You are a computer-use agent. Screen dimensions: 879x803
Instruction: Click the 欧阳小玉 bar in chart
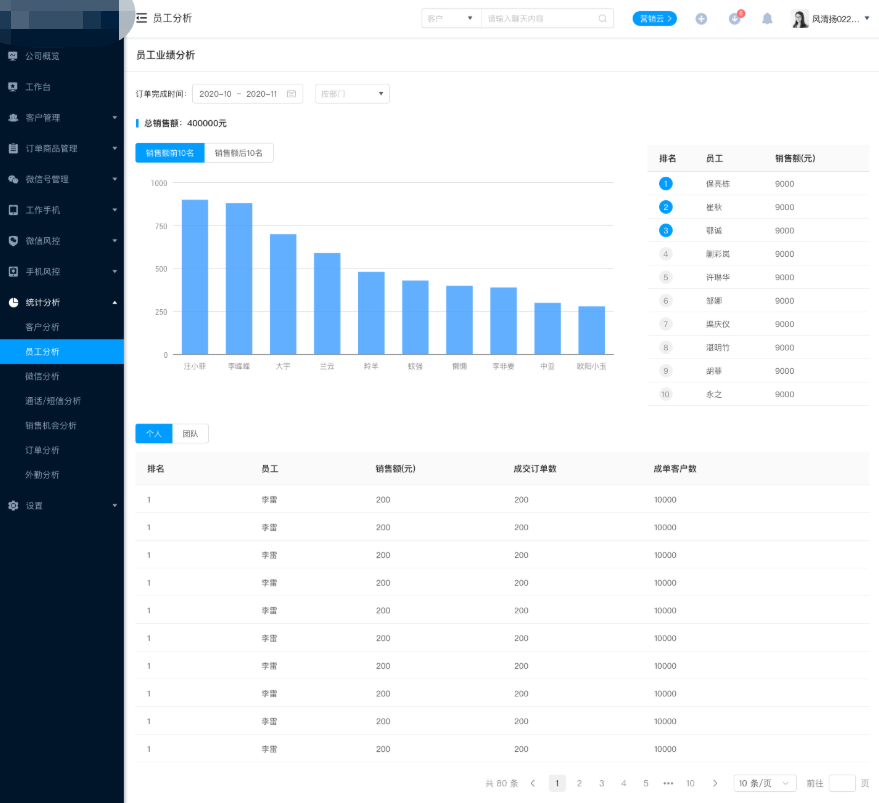(x=591, y=330)
